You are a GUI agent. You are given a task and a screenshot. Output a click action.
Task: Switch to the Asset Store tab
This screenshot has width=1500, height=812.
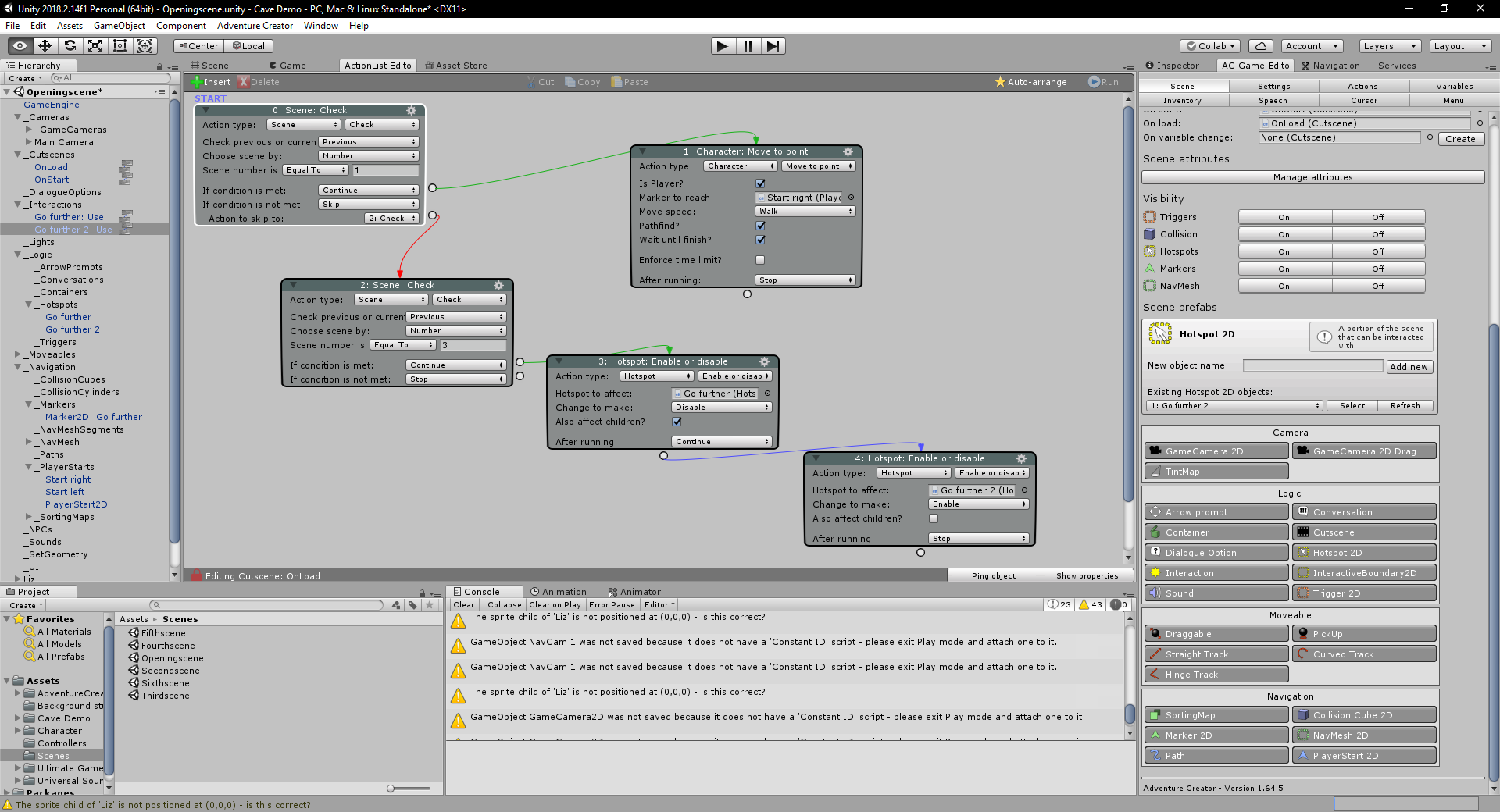(x=456, y=66)
